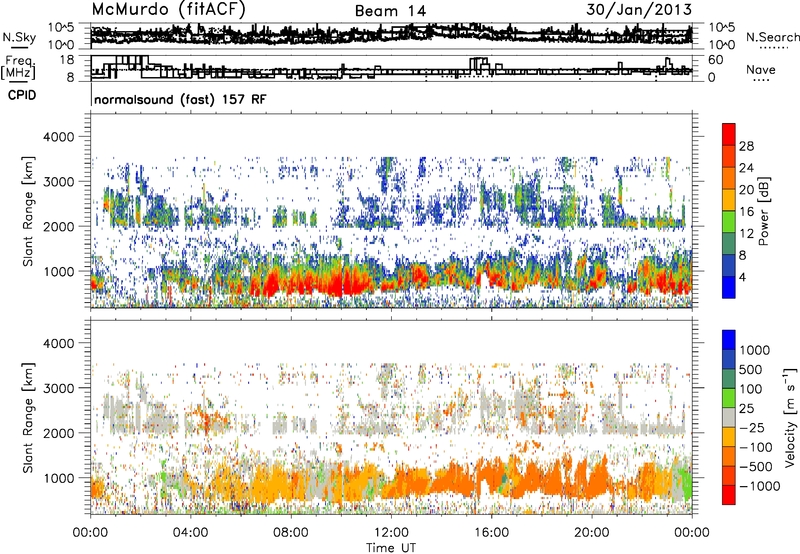Click the 16 value on the power colorbar

[746, 212]
